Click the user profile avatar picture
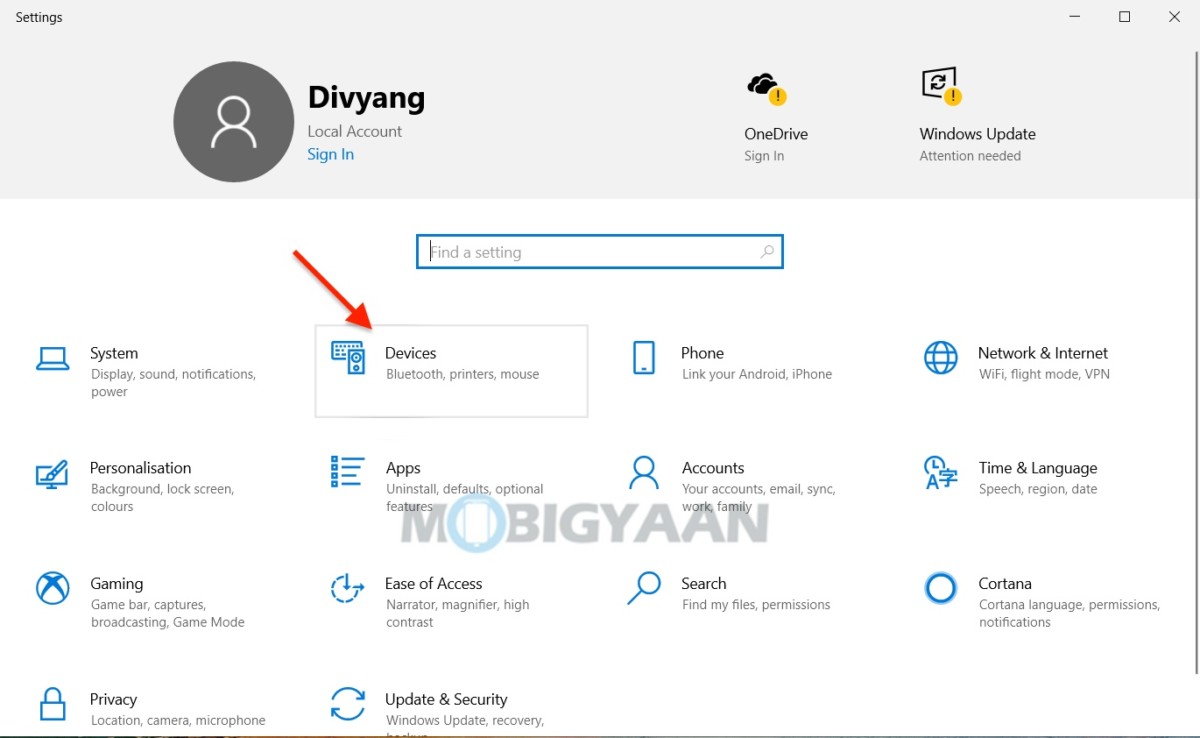The height and width of the screenshot is (738, 1200). point(233,121)
